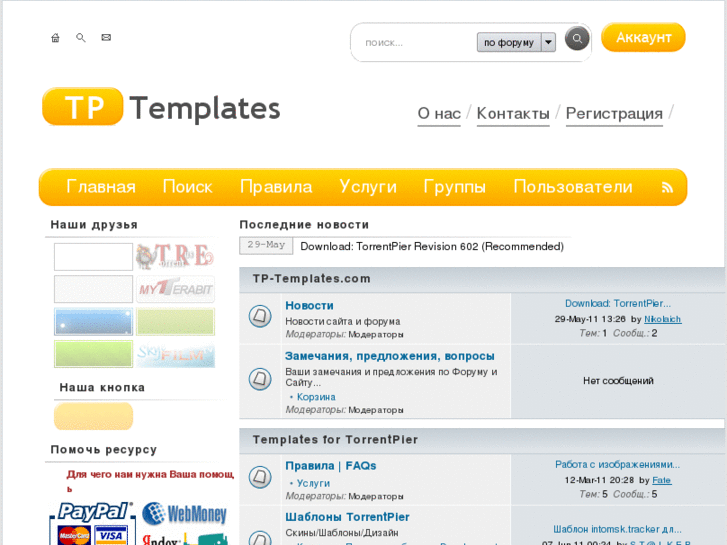Open last post 'Работа с изображениями...'

tap(618, 464)
